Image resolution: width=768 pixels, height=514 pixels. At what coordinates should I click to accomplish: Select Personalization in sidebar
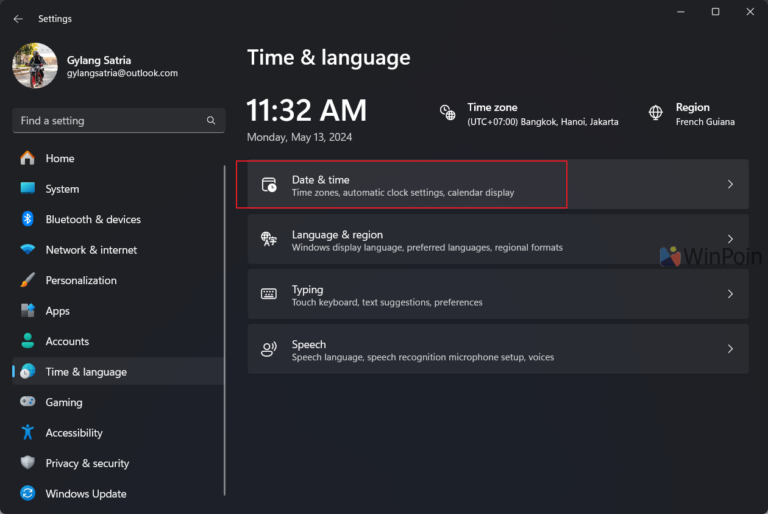(118, 280)
